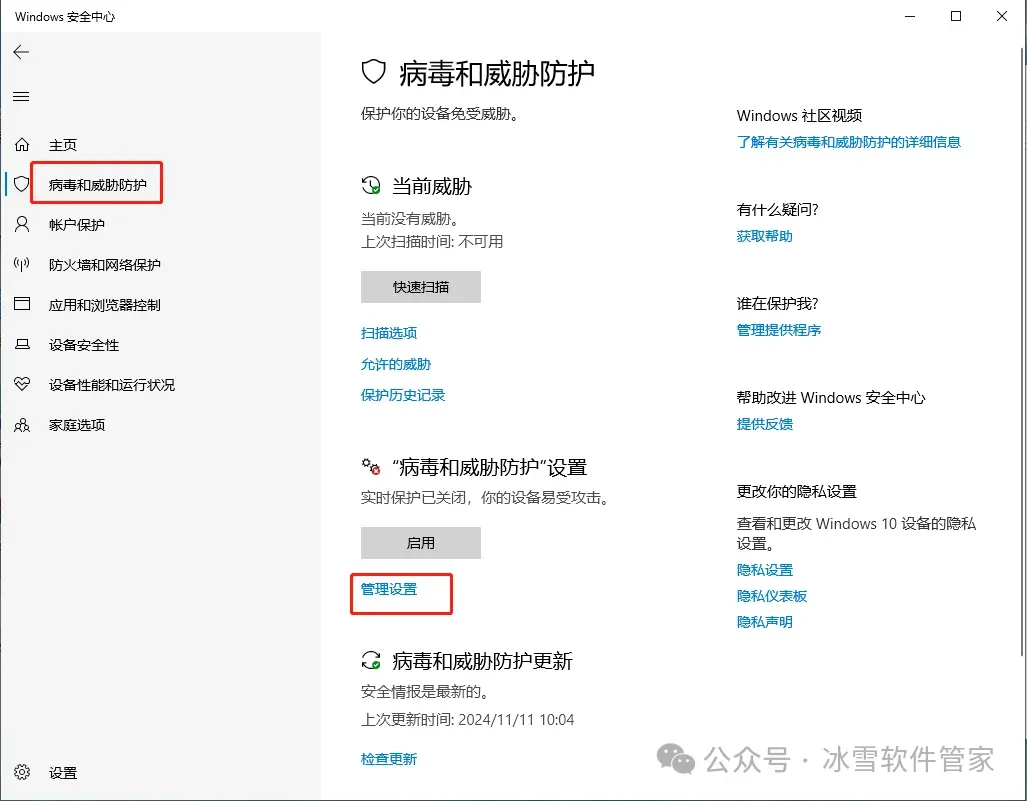Open 隐私仪表板 link
1027x801 pixels.
[772, 596]
